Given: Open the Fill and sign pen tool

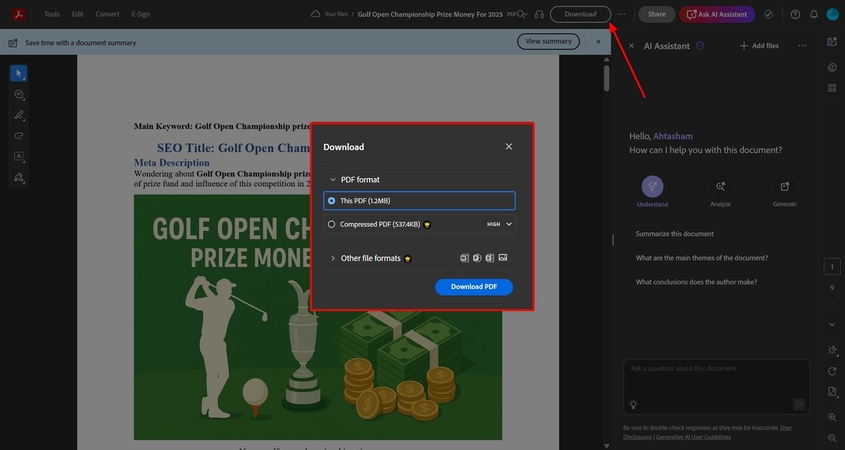Looking at the screenshot, I should 18,177.
